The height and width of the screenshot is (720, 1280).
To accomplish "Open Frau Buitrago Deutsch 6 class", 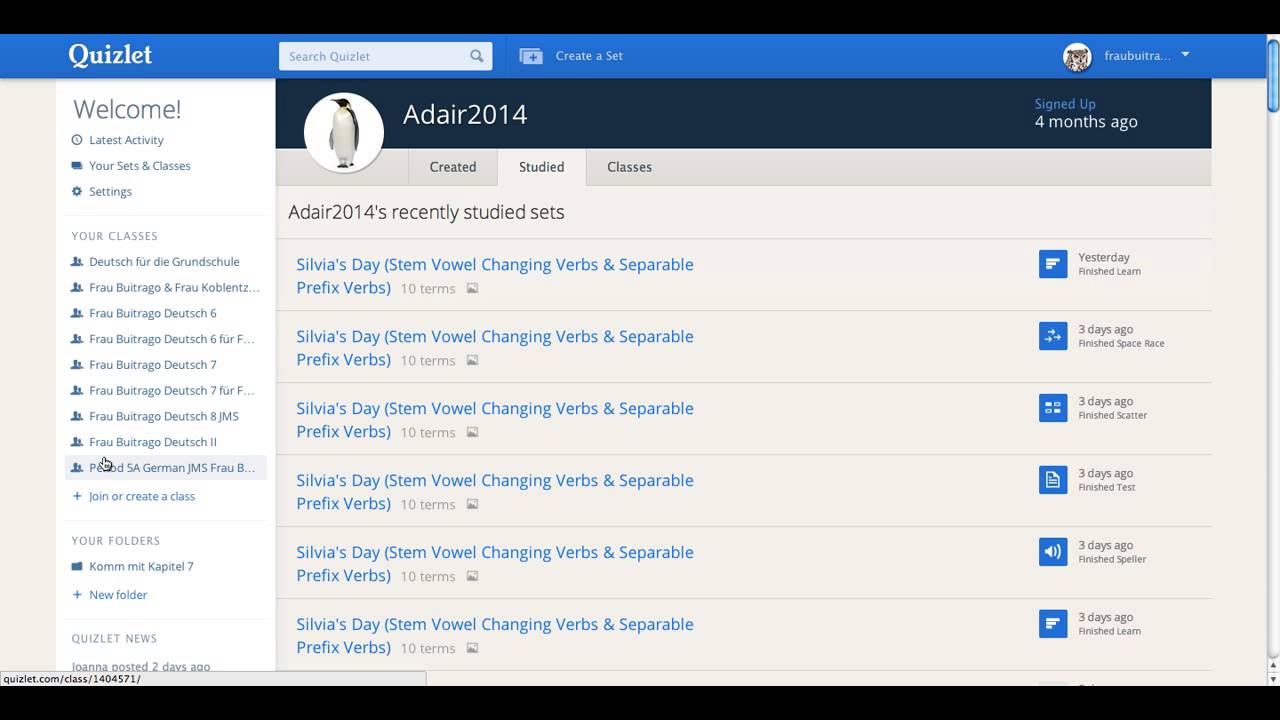I will click(x=152, y=313).
